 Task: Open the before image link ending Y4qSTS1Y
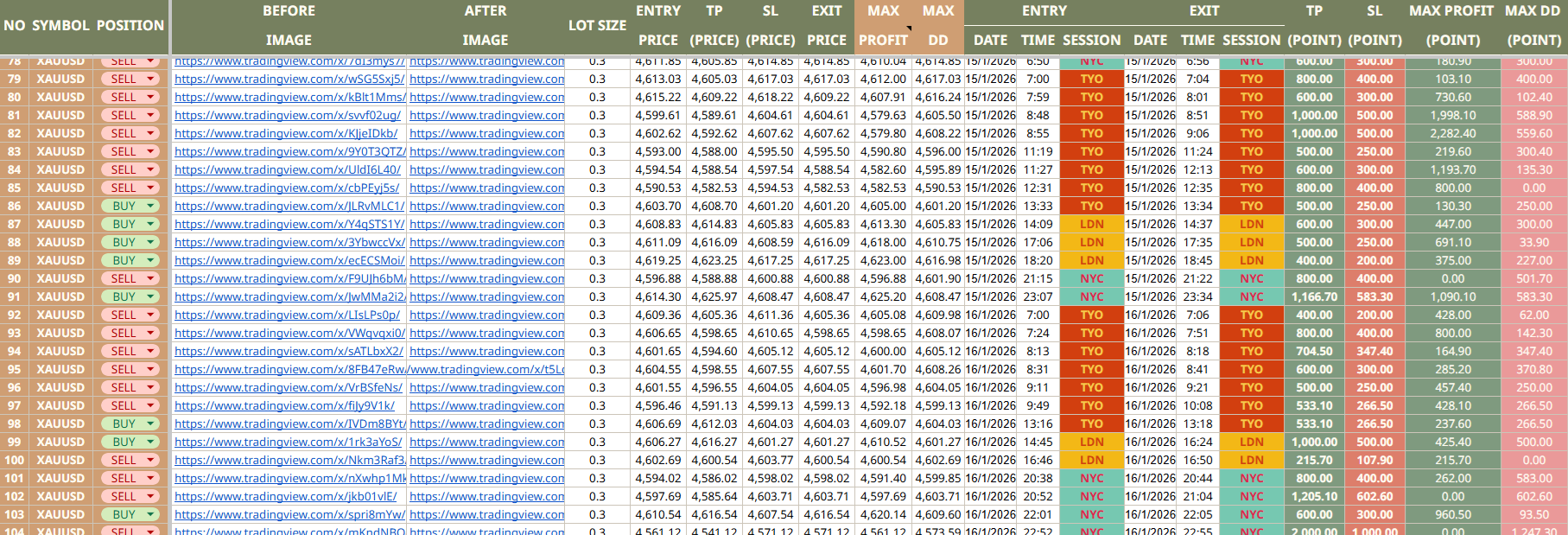[289, 224]
